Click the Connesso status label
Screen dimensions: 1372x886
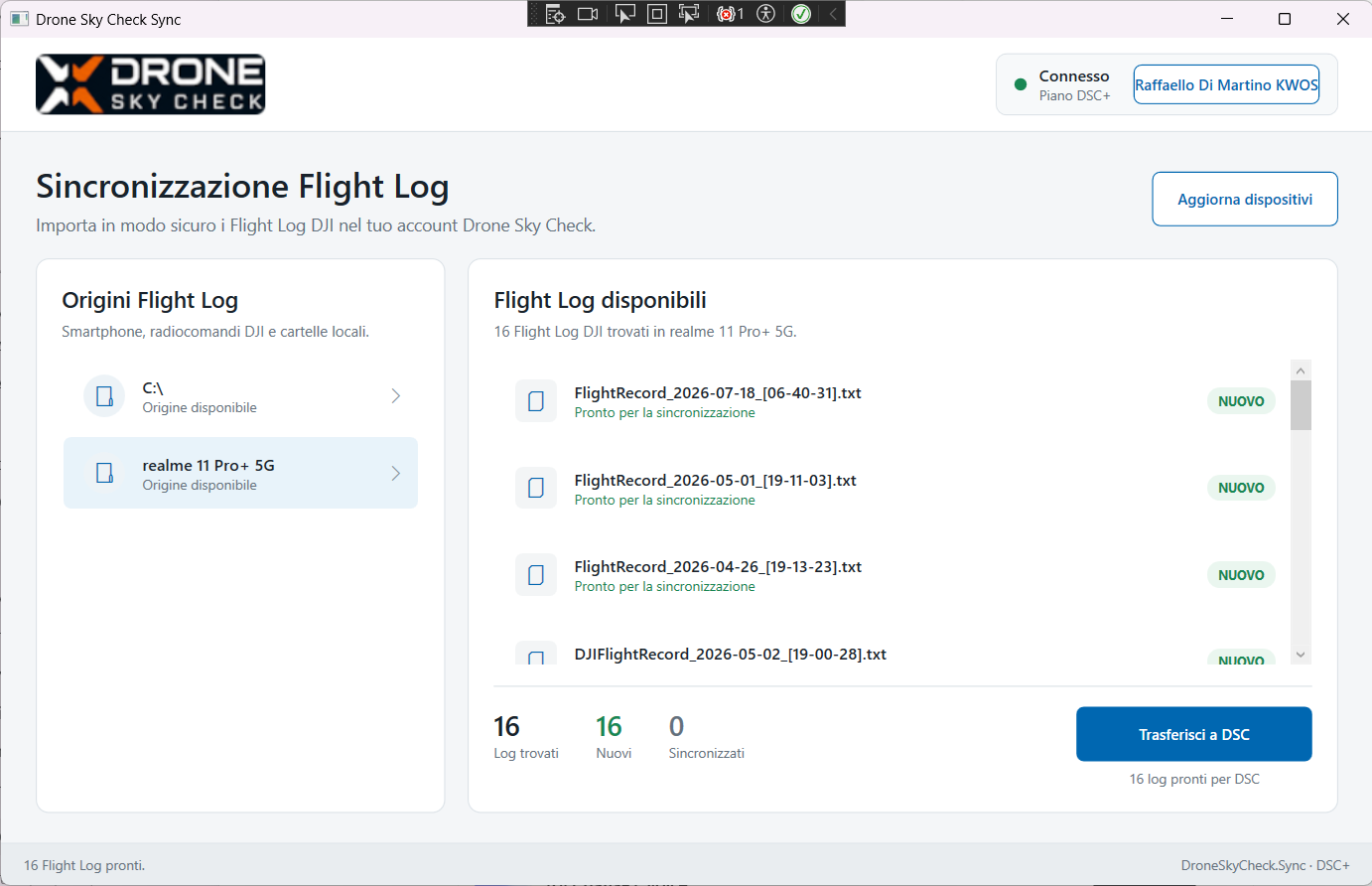point(1073,75)
